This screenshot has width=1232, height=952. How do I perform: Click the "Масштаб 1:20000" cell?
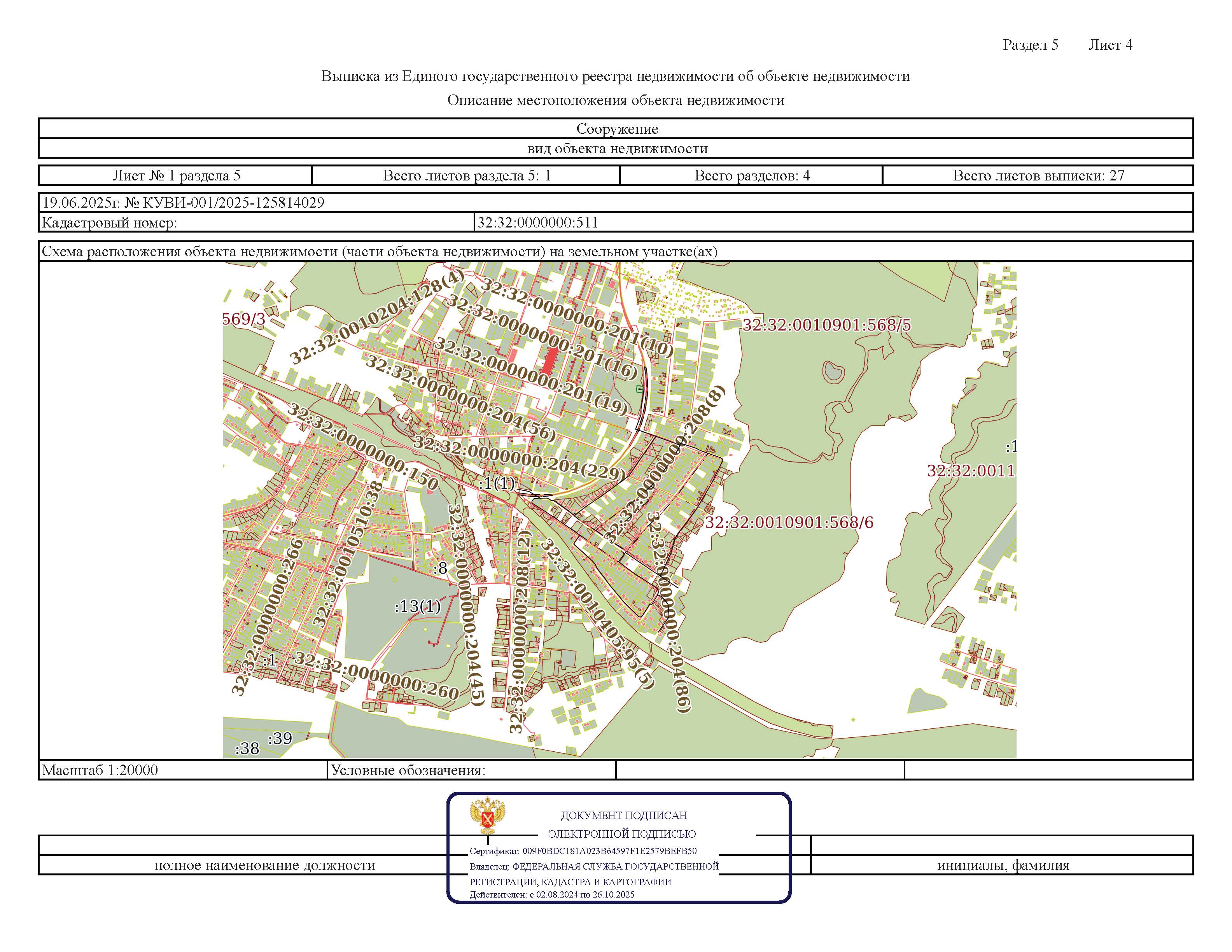point(183,770)
